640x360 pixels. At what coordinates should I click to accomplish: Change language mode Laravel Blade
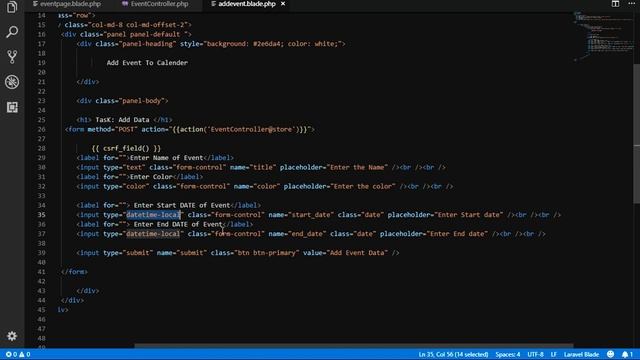581,354
